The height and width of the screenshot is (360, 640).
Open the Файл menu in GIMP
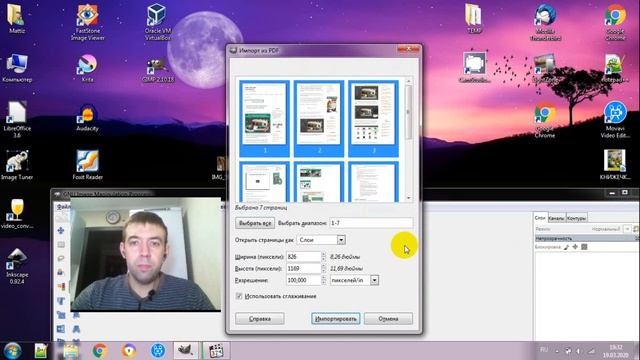point(63,207)
